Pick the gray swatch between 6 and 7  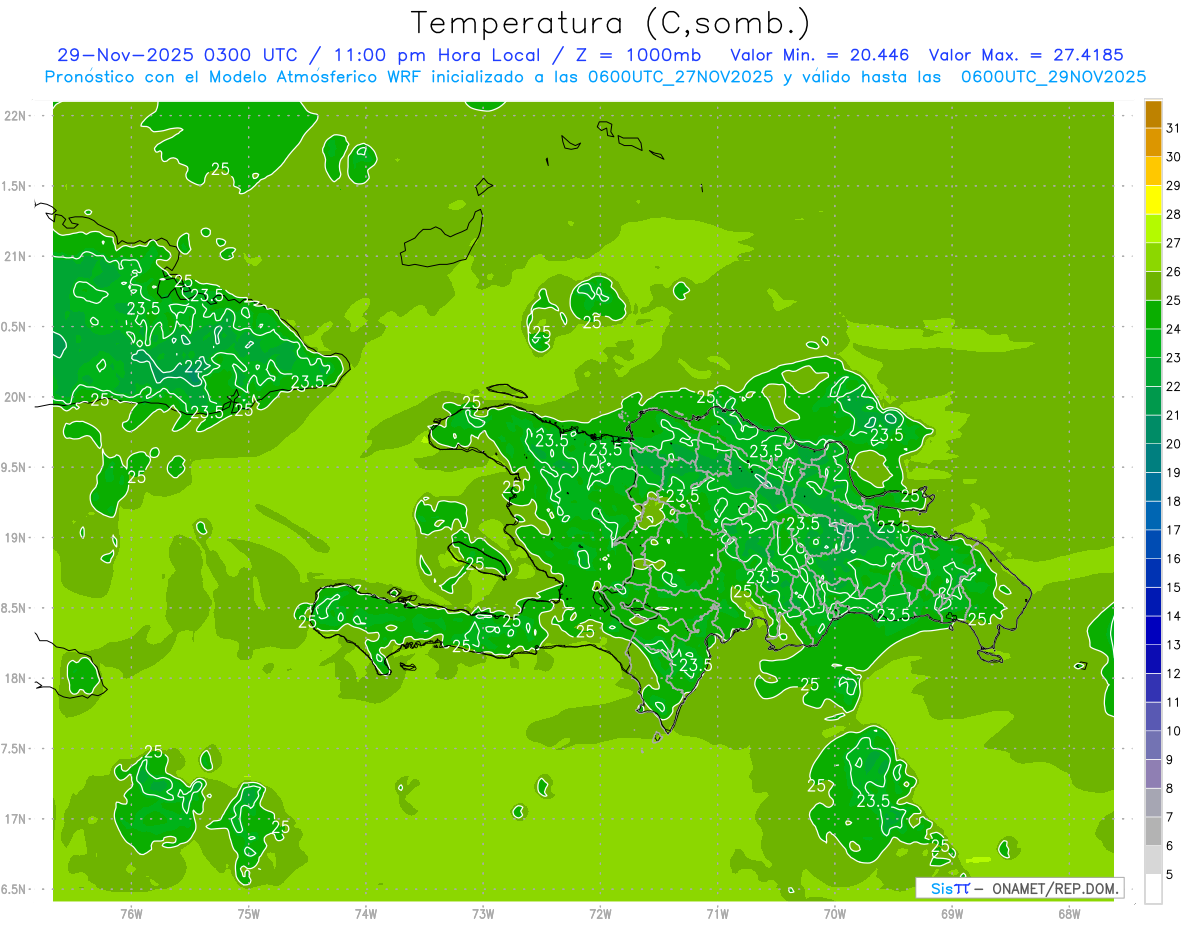[1153, 832]
